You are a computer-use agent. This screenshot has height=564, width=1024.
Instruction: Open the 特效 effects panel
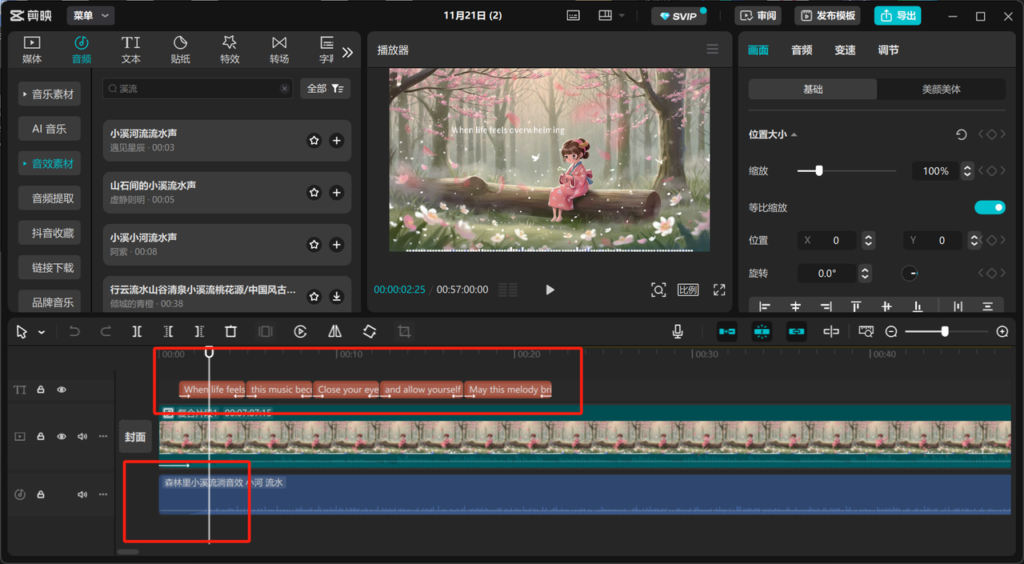tap(230, 50)
